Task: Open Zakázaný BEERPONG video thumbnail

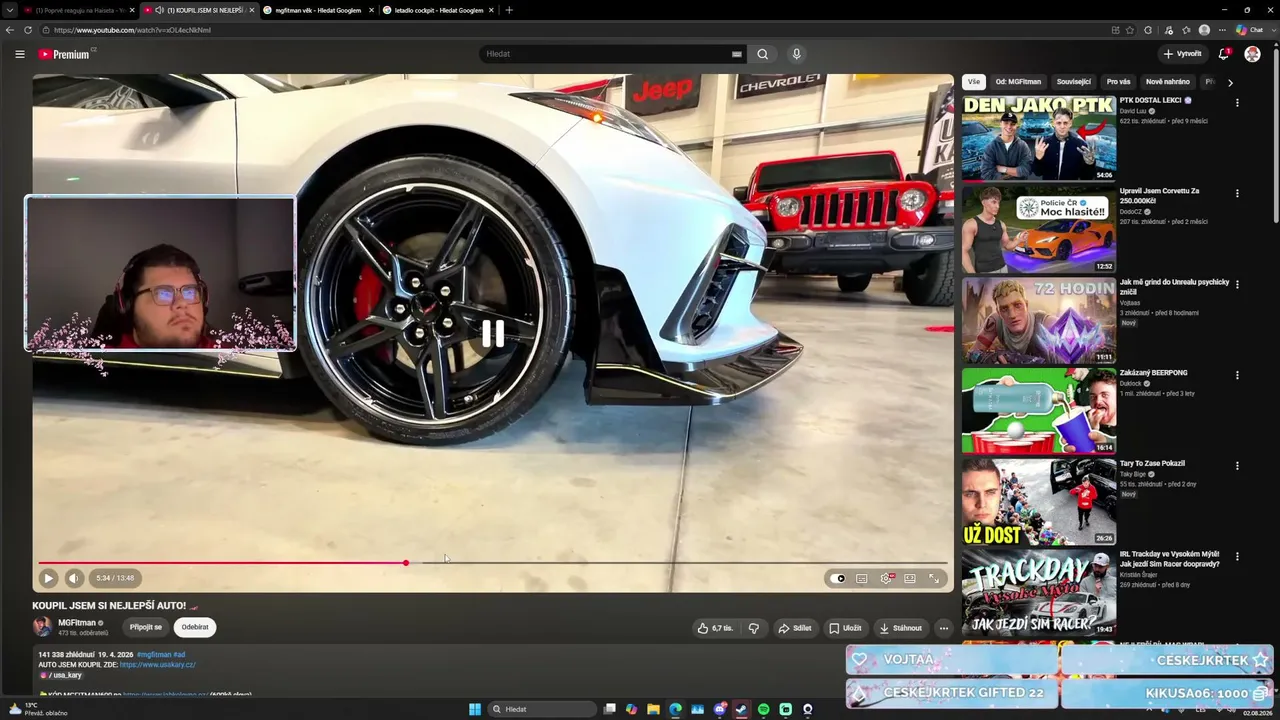Action: pos(1039,411)
